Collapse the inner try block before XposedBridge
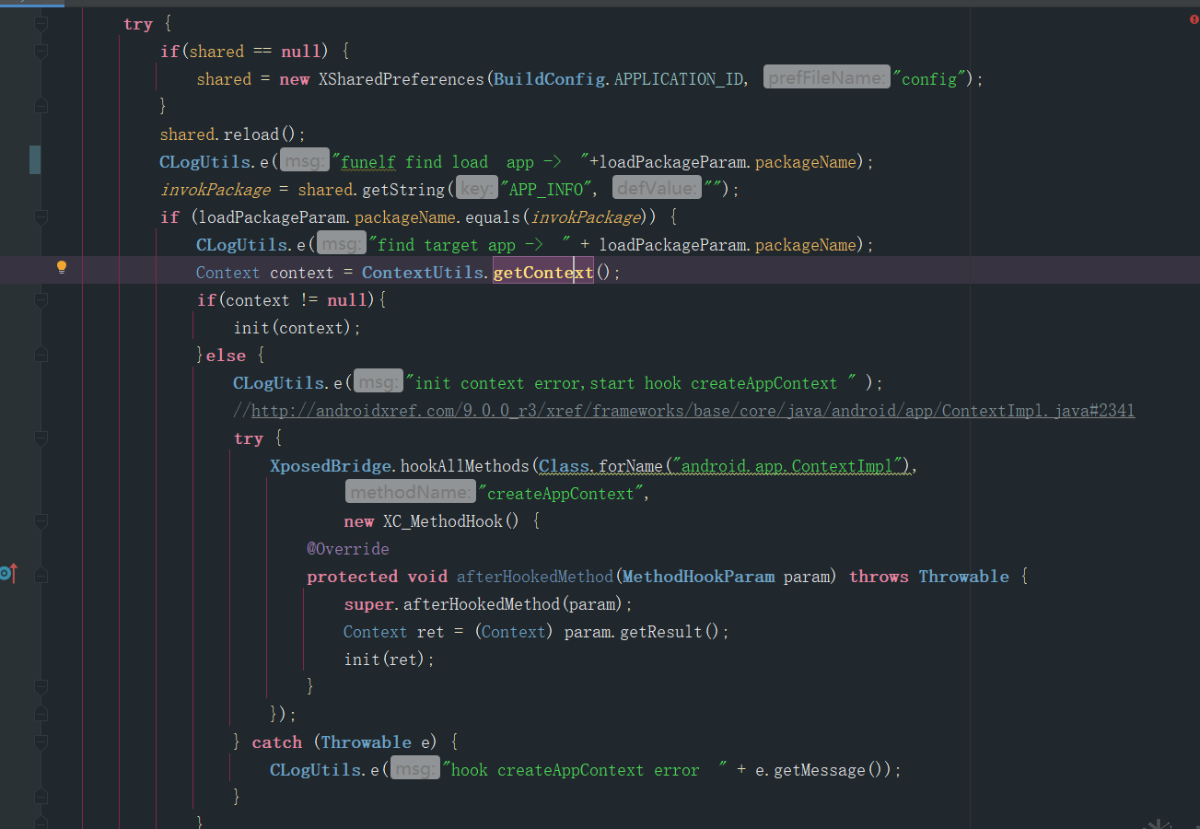This screenshot has width=1200, height=829. click(41, 438)
